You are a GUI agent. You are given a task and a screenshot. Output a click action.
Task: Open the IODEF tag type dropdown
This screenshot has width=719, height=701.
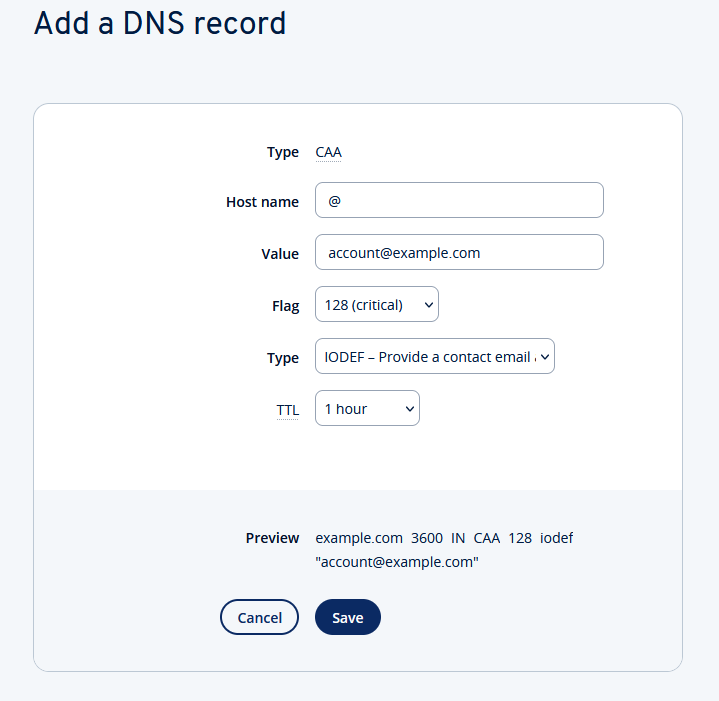tap(434, 357)
